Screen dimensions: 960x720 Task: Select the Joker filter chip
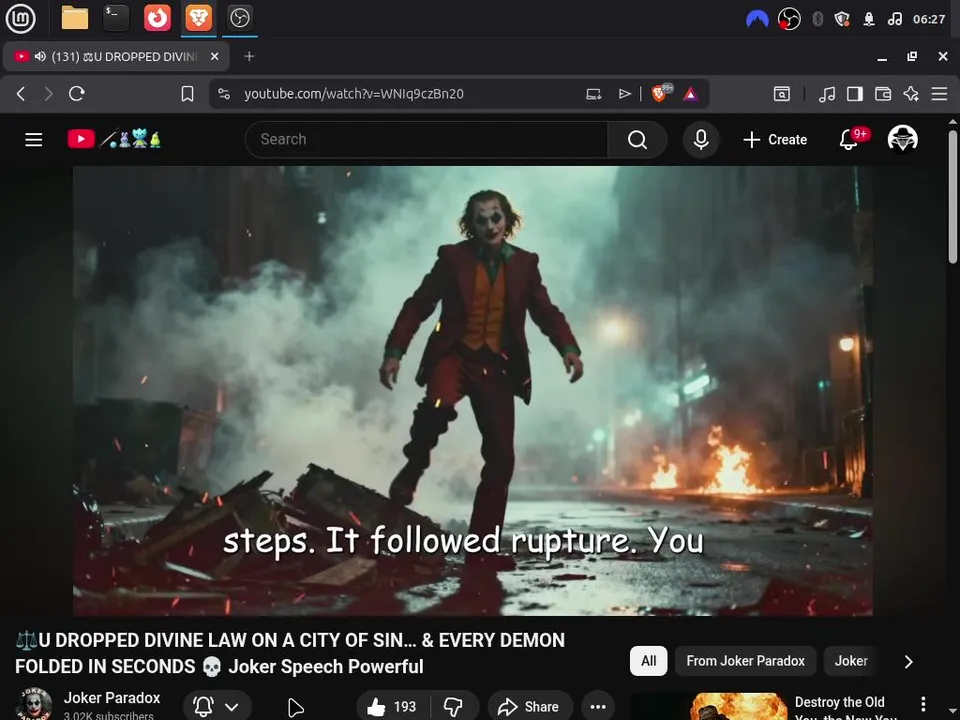click(851, 661)
